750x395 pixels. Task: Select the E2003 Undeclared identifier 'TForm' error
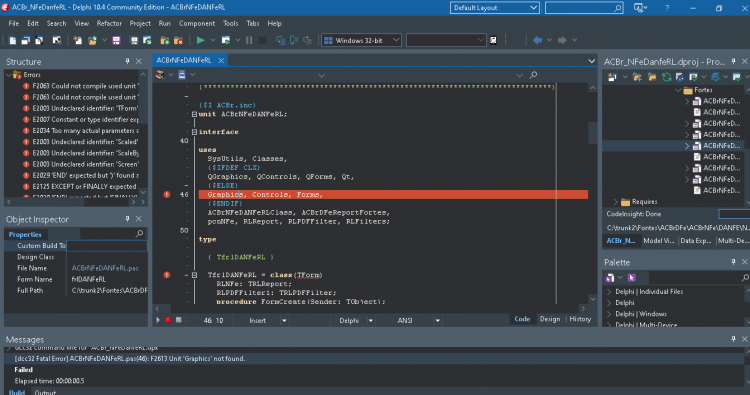tap(85, 109)
